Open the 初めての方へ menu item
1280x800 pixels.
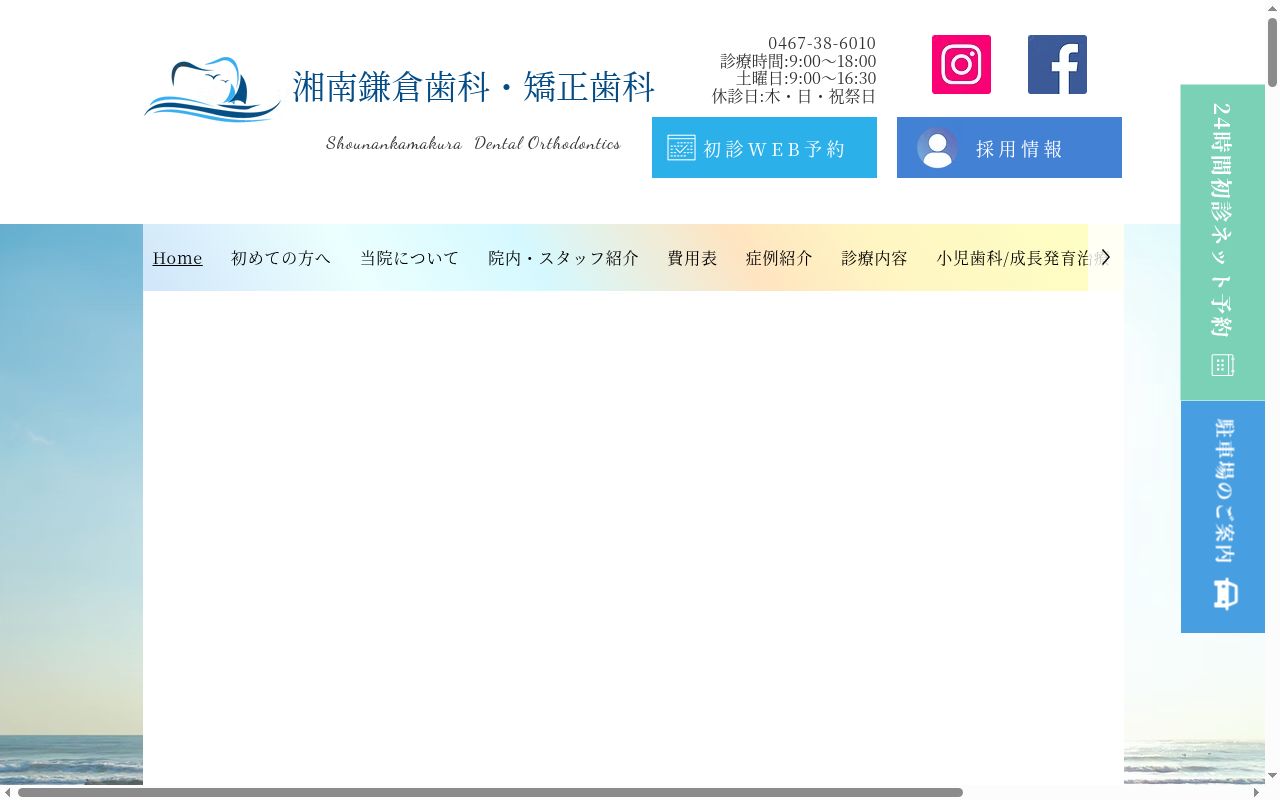coord(281,258)
